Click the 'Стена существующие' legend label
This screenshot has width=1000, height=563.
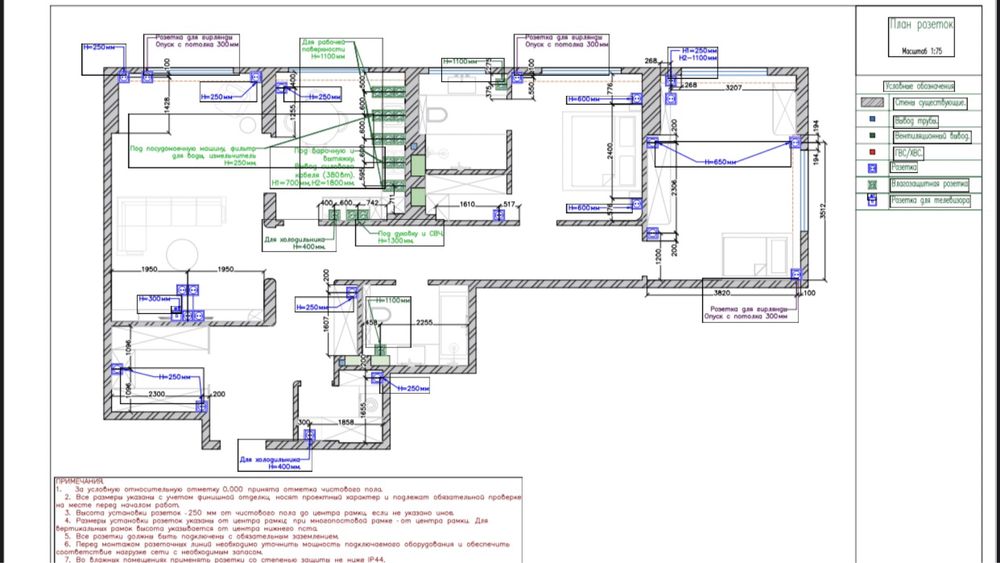(930, 103)
